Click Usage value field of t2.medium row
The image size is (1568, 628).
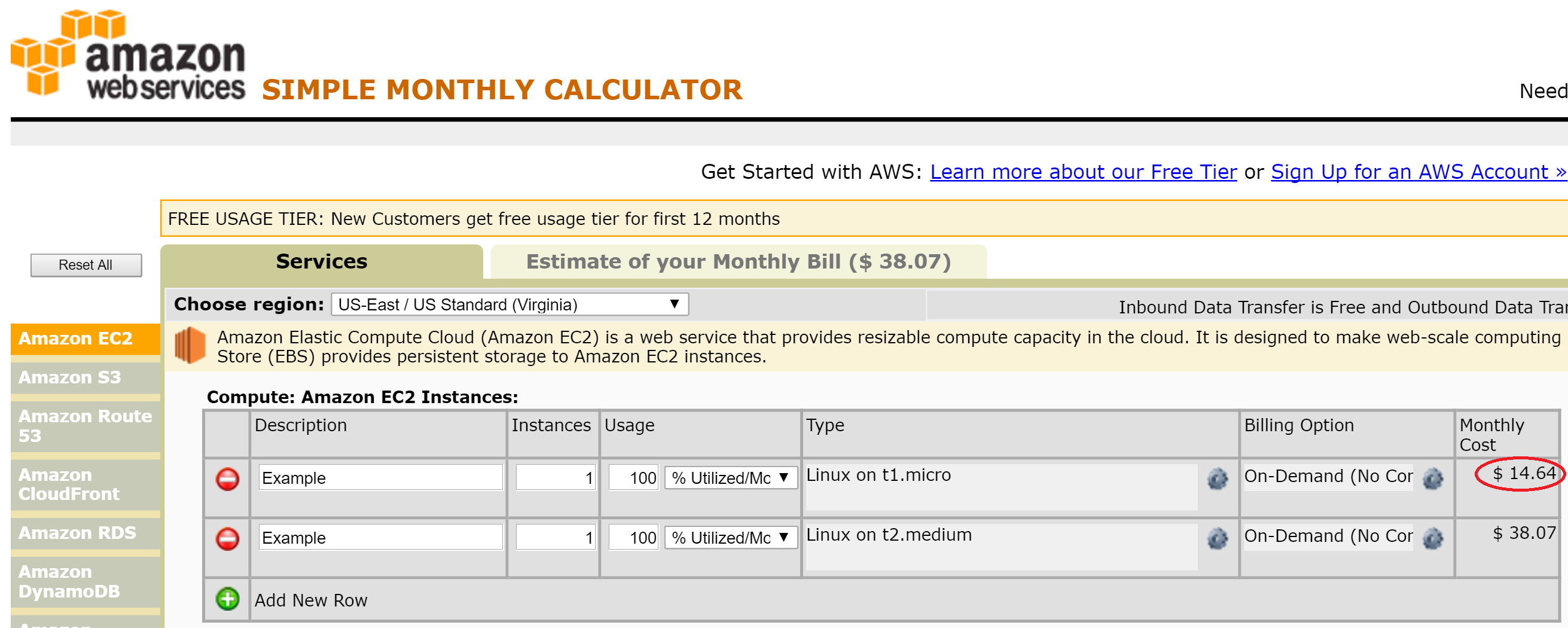click(x=634, y=537)
